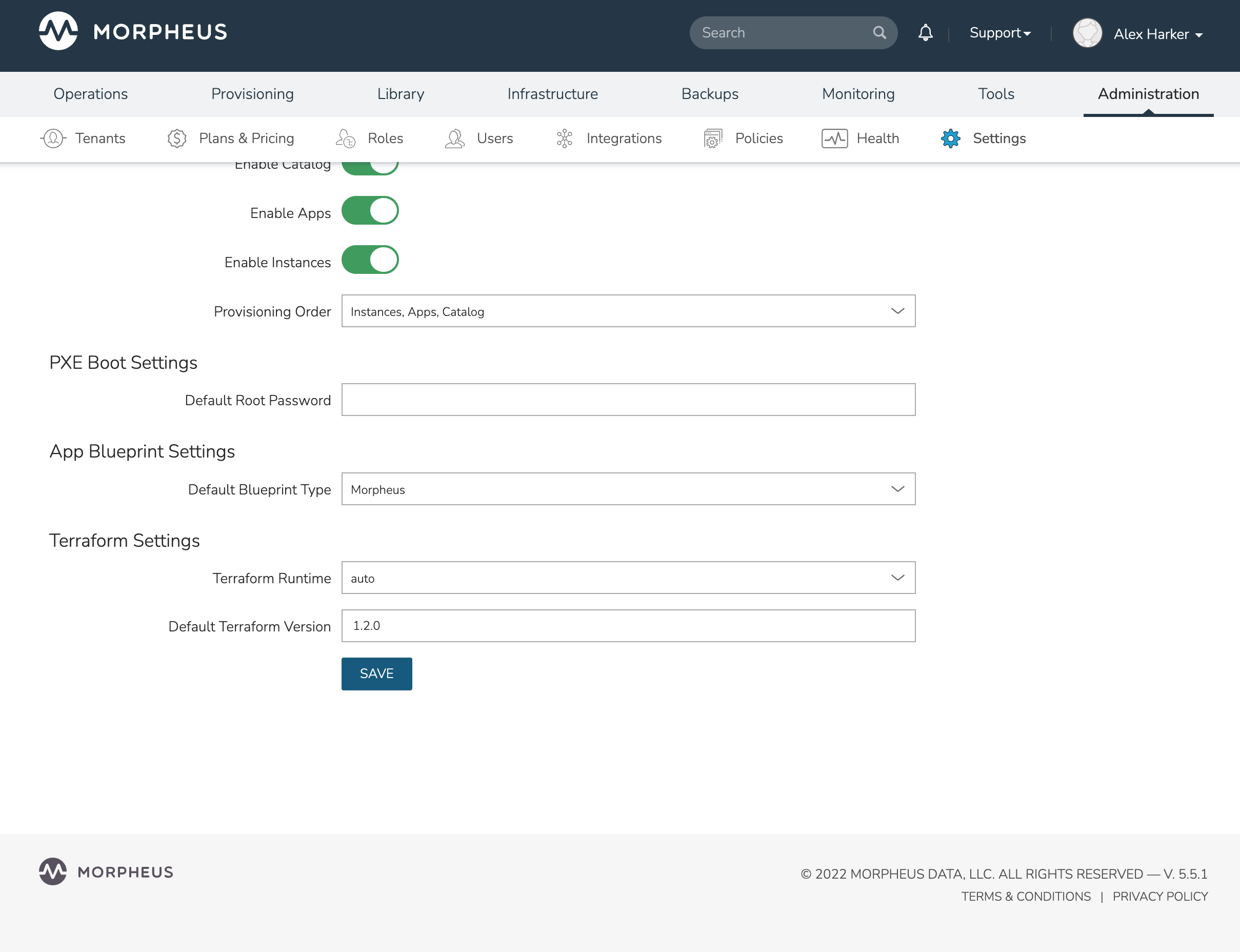The height and width of the screenshot is (952, 1240).
Task: Open the Privacy Policy link
Action: [x=1159, y=897]
